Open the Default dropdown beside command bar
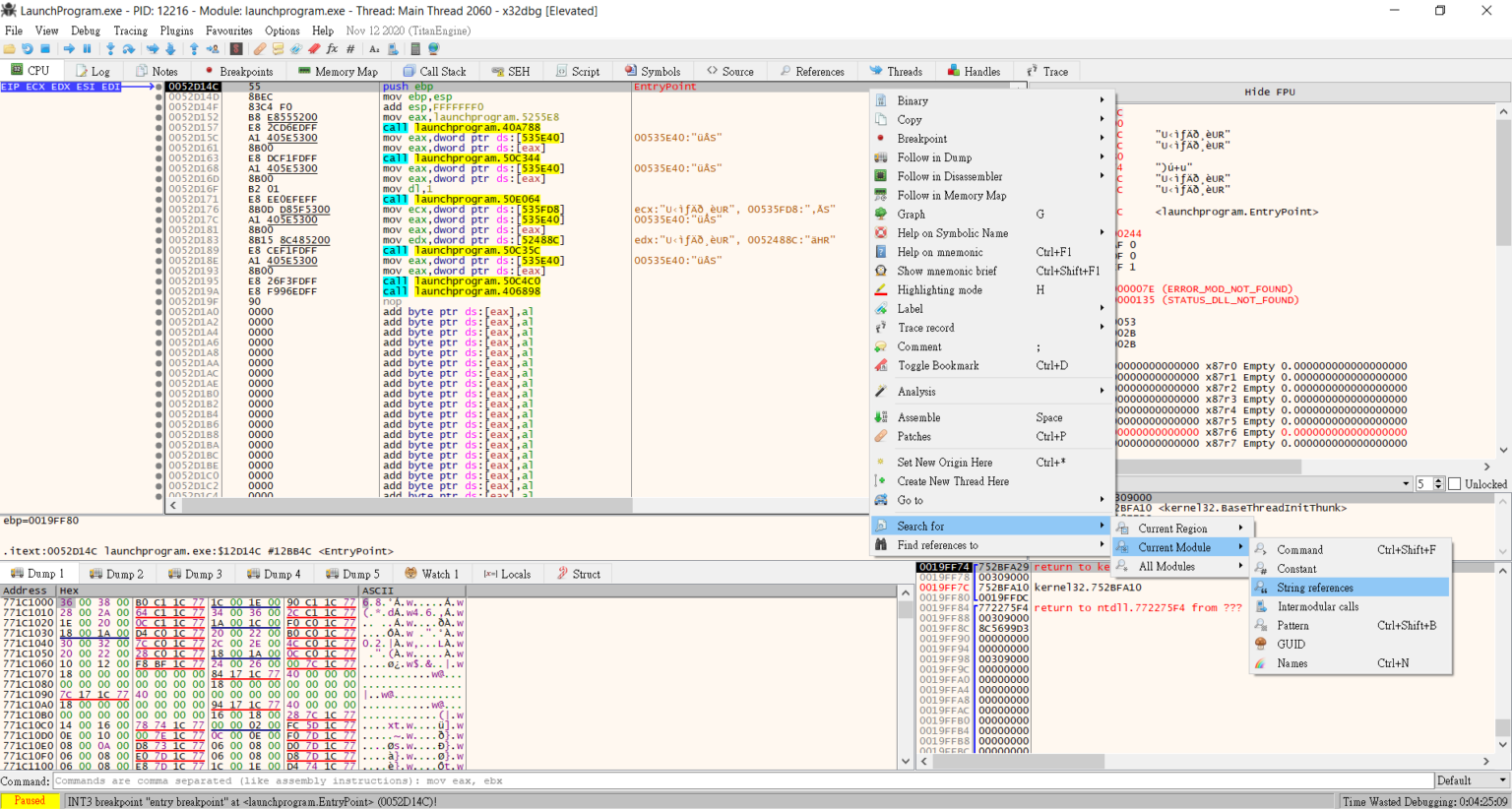This screenshot has width=1512, height=809. click(x=1472, y=780)
